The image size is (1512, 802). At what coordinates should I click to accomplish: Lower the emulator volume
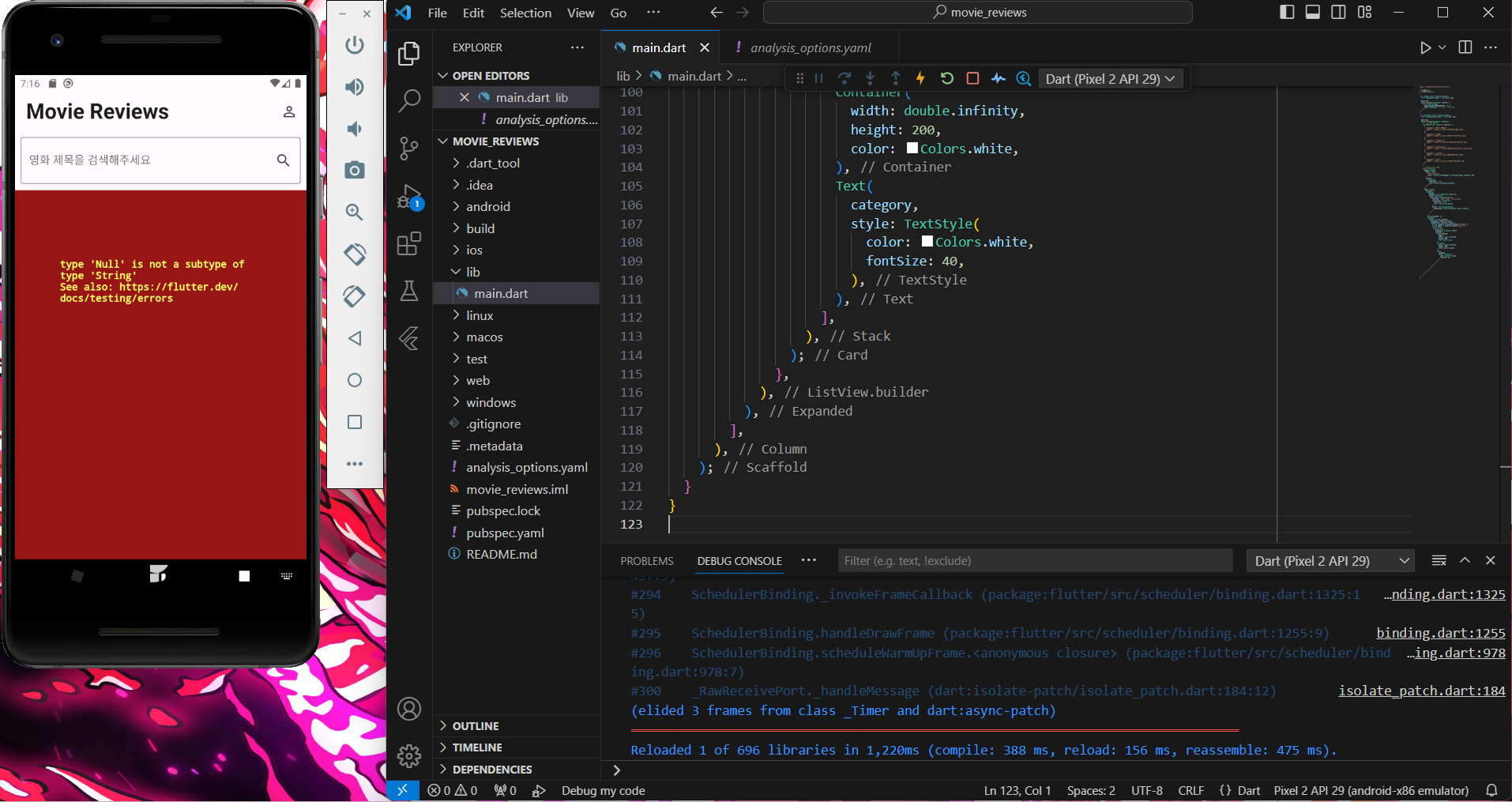[x=355, y=129]
